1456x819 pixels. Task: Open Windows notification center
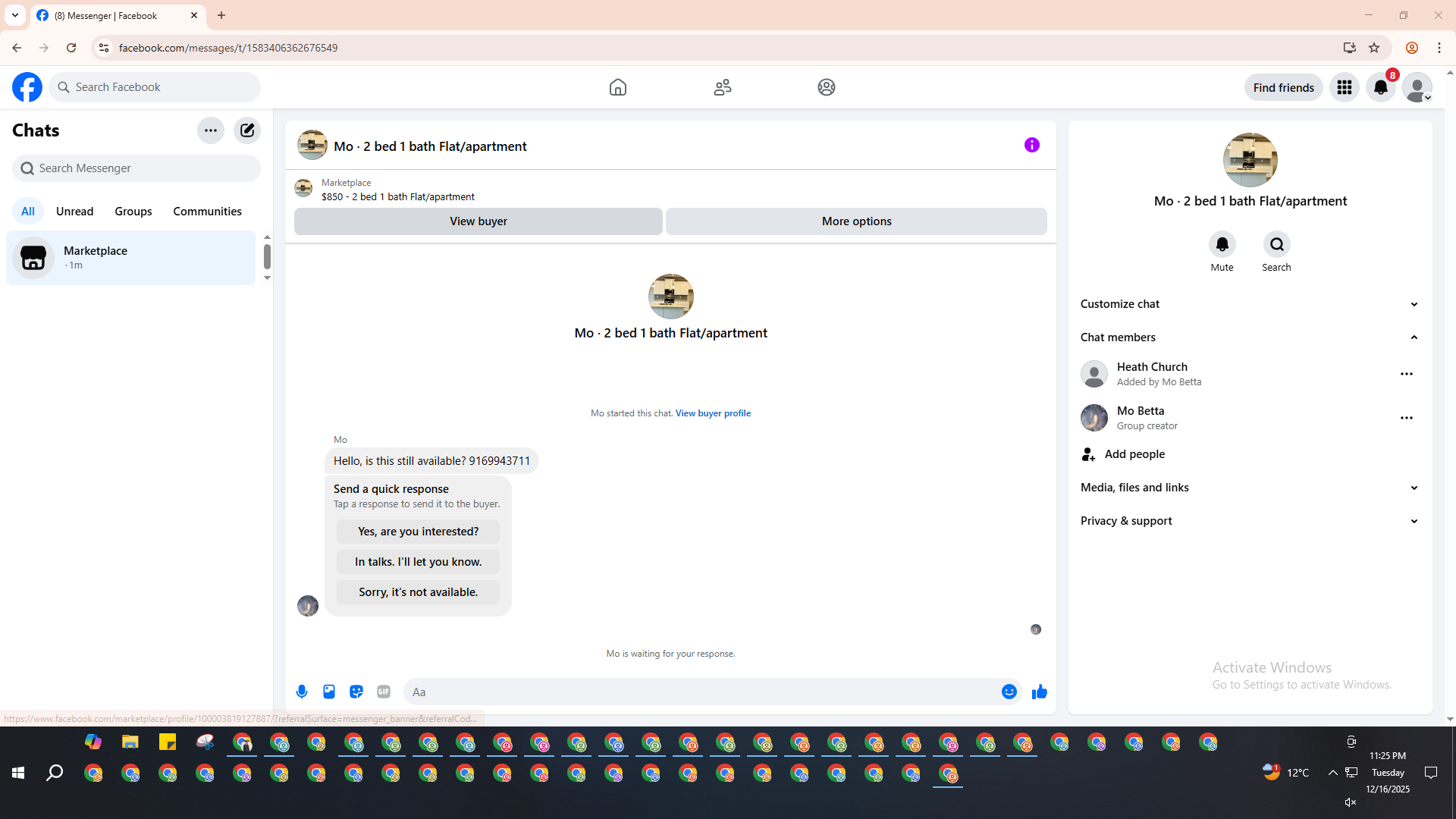coord(1431,773)
